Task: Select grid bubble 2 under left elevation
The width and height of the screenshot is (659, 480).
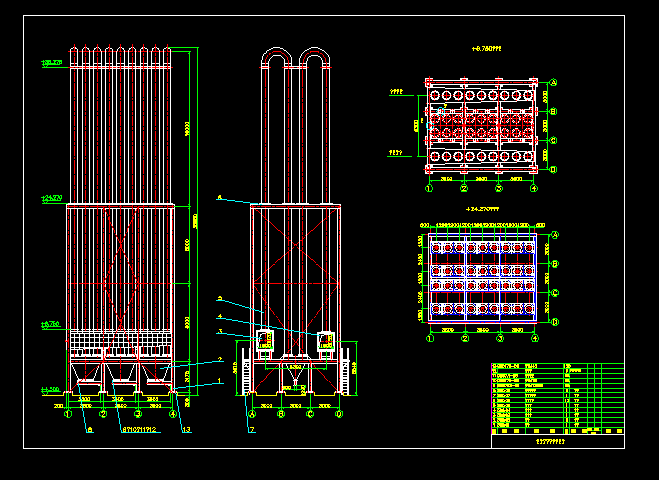Action: coord(103,414)
